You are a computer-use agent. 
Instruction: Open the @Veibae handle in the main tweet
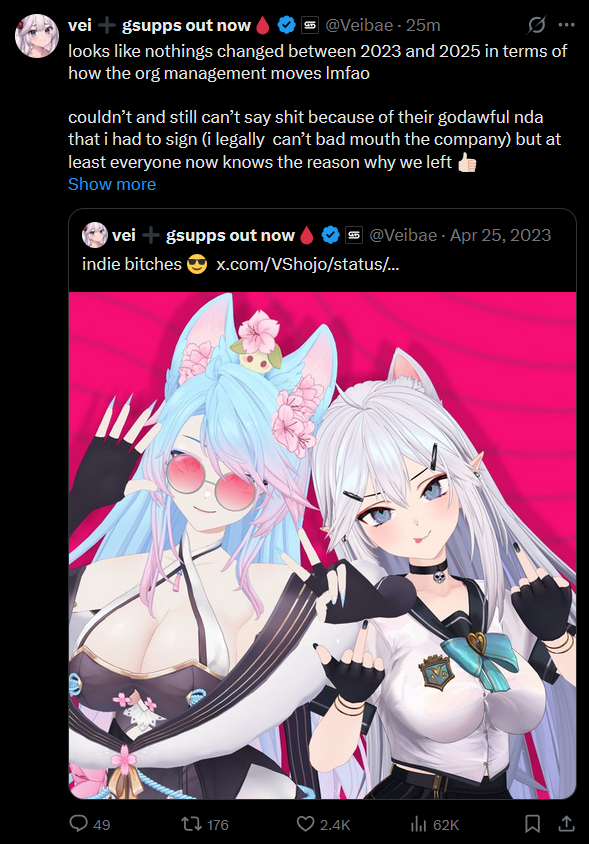tap(360, 25)
